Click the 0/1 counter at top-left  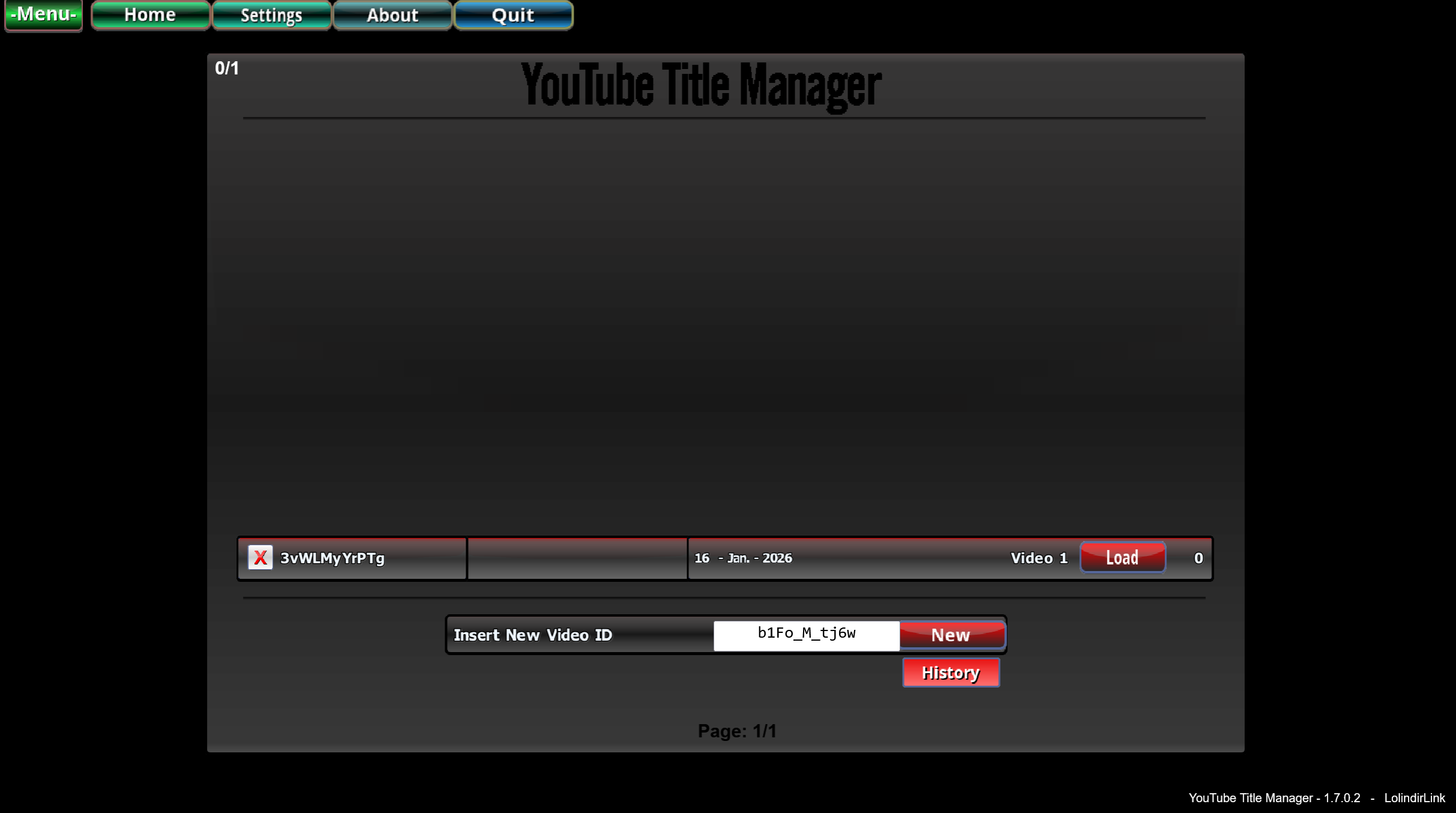pos(227,68)
